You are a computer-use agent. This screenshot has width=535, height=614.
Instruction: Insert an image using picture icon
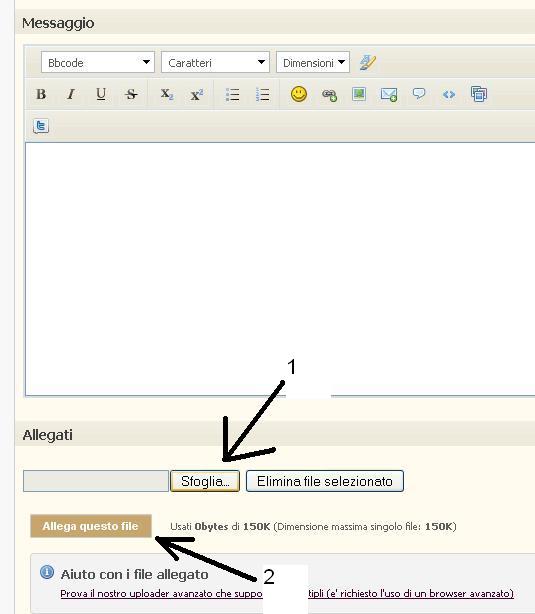pyautogui.click(x=359, y=94)
